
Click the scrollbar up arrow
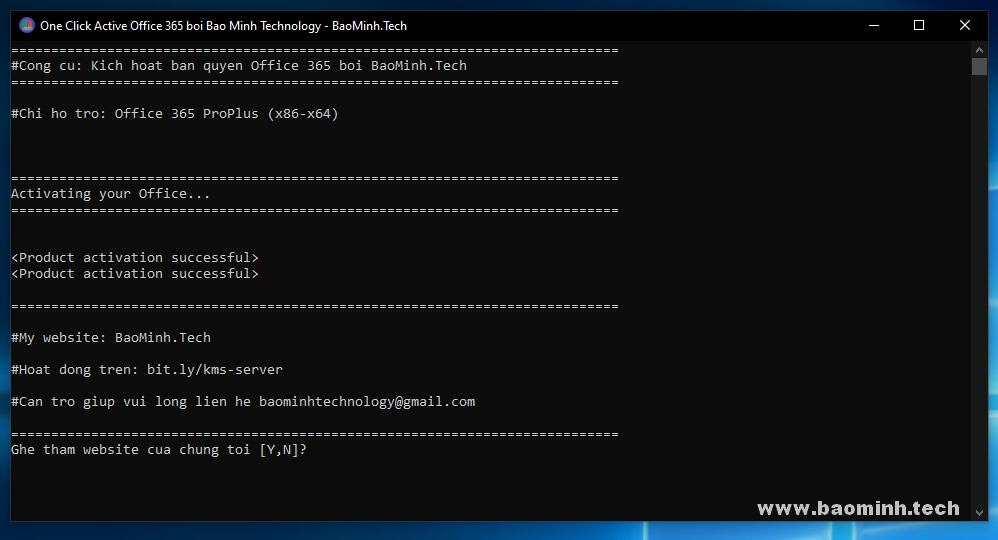pos(980,50)
